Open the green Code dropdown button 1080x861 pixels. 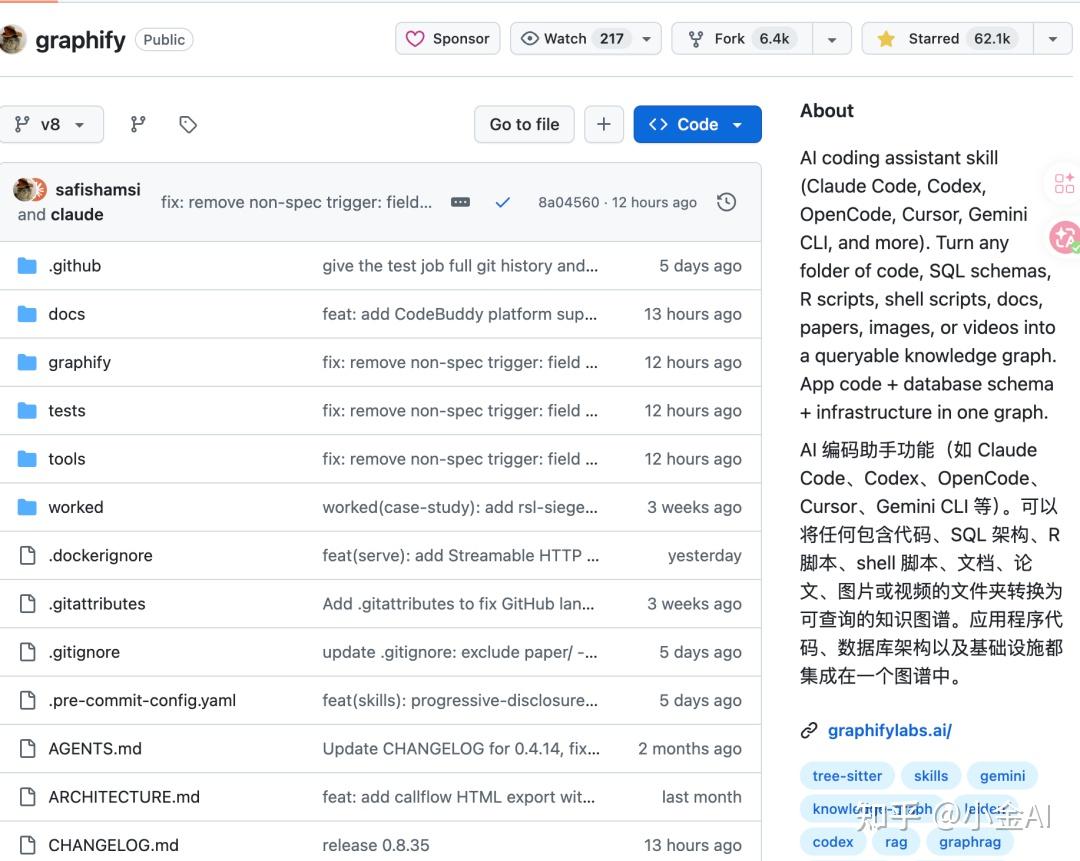click(x=697, y=125)
